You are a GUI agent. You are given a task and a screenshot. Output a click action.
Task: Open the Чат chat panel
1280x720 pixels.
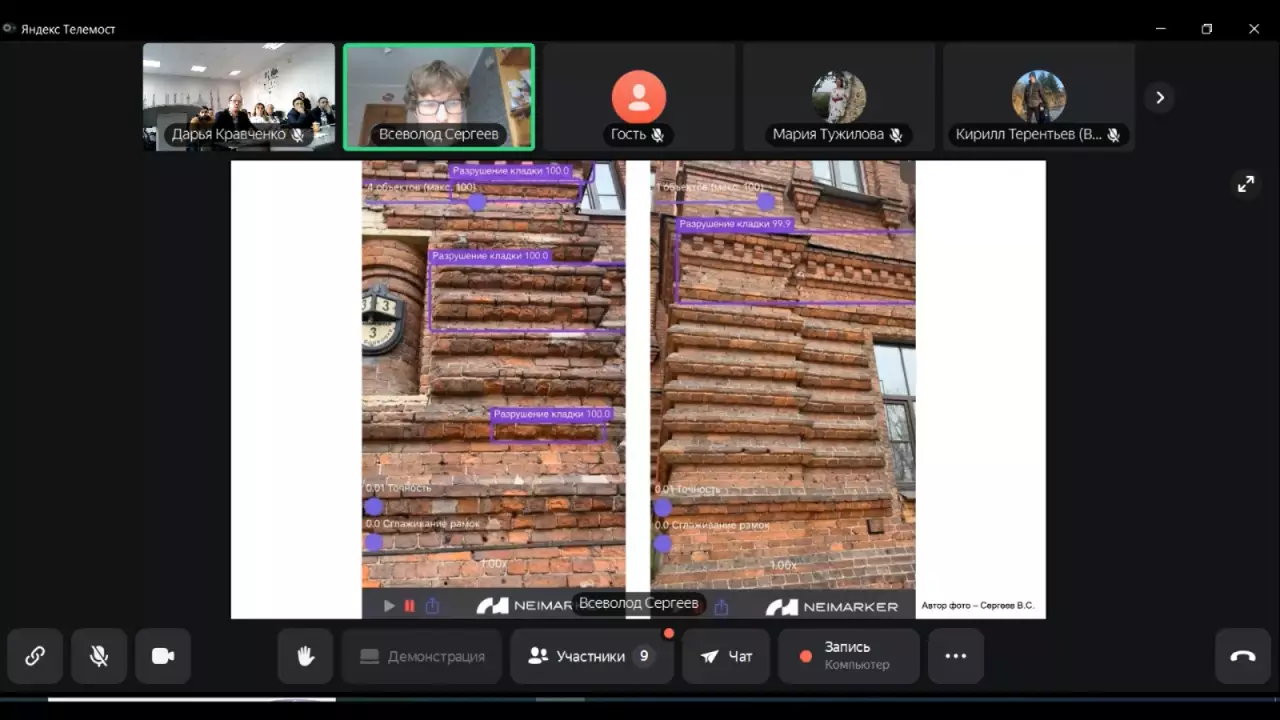pos(727,656)
